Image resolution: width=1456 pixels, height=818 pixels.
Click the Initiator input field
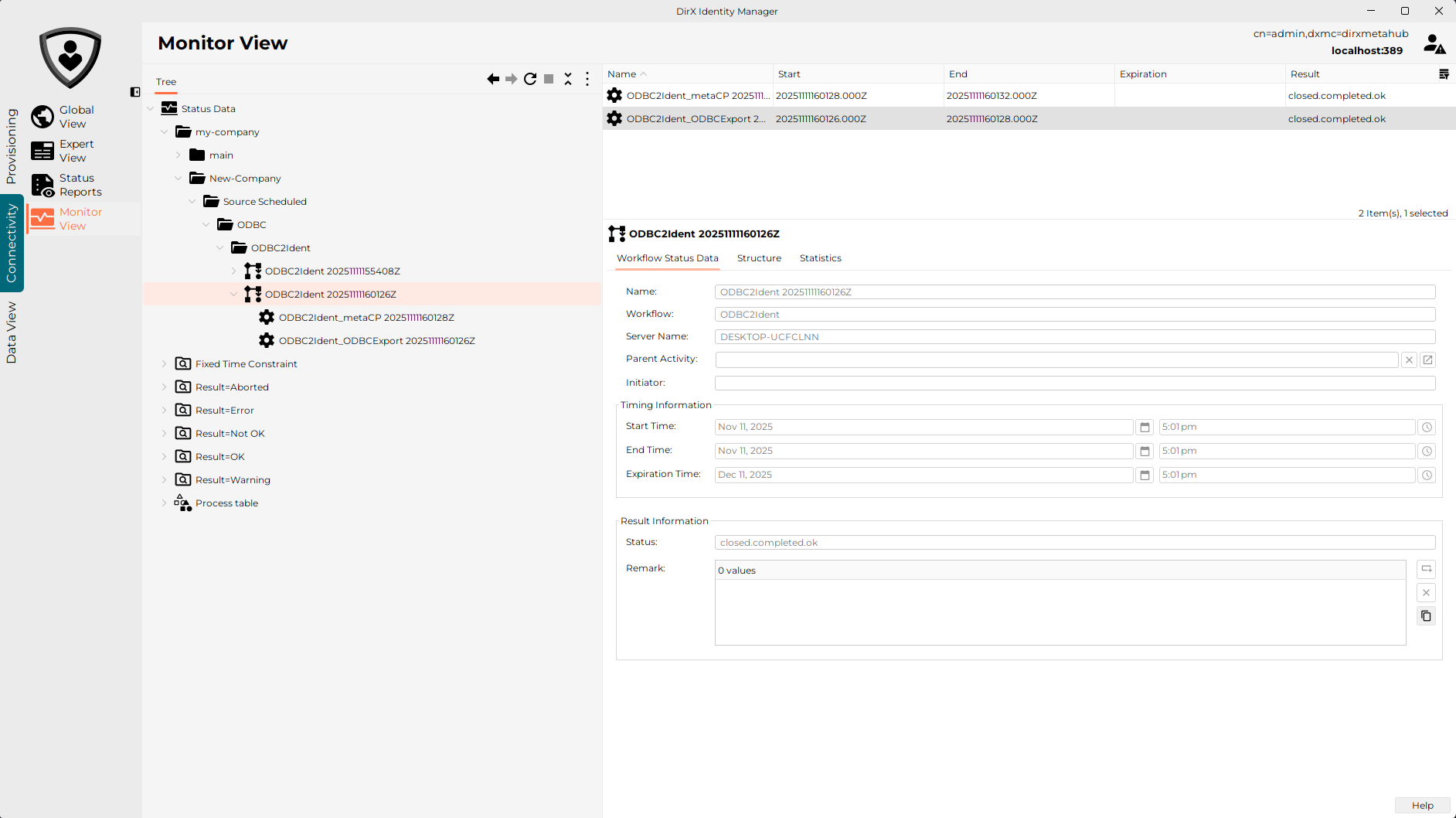pyautogui.click(x=1075, y=383)
